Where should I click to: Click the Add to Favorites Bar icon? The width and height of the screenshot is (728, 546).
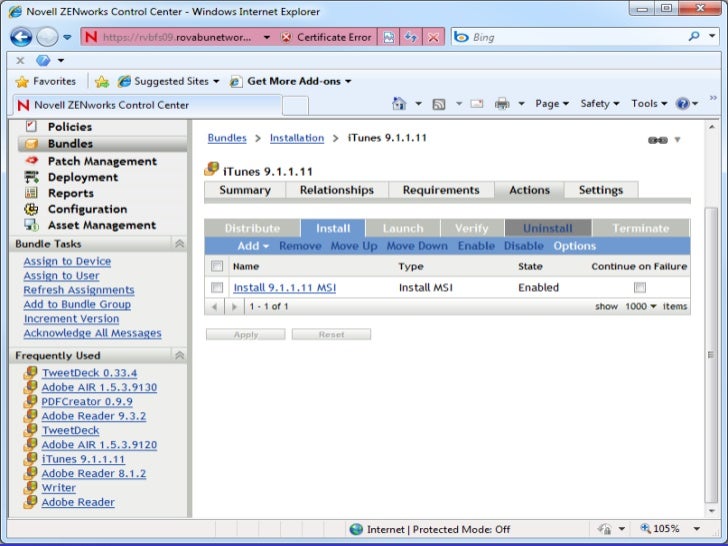(x=102, y=82)
